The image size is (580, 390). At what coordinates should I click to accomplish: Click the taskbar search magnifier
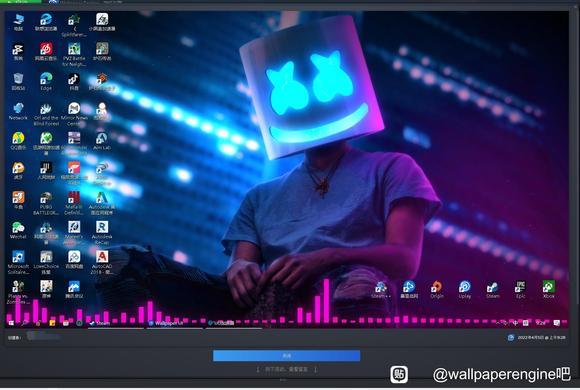pos(25,323)
